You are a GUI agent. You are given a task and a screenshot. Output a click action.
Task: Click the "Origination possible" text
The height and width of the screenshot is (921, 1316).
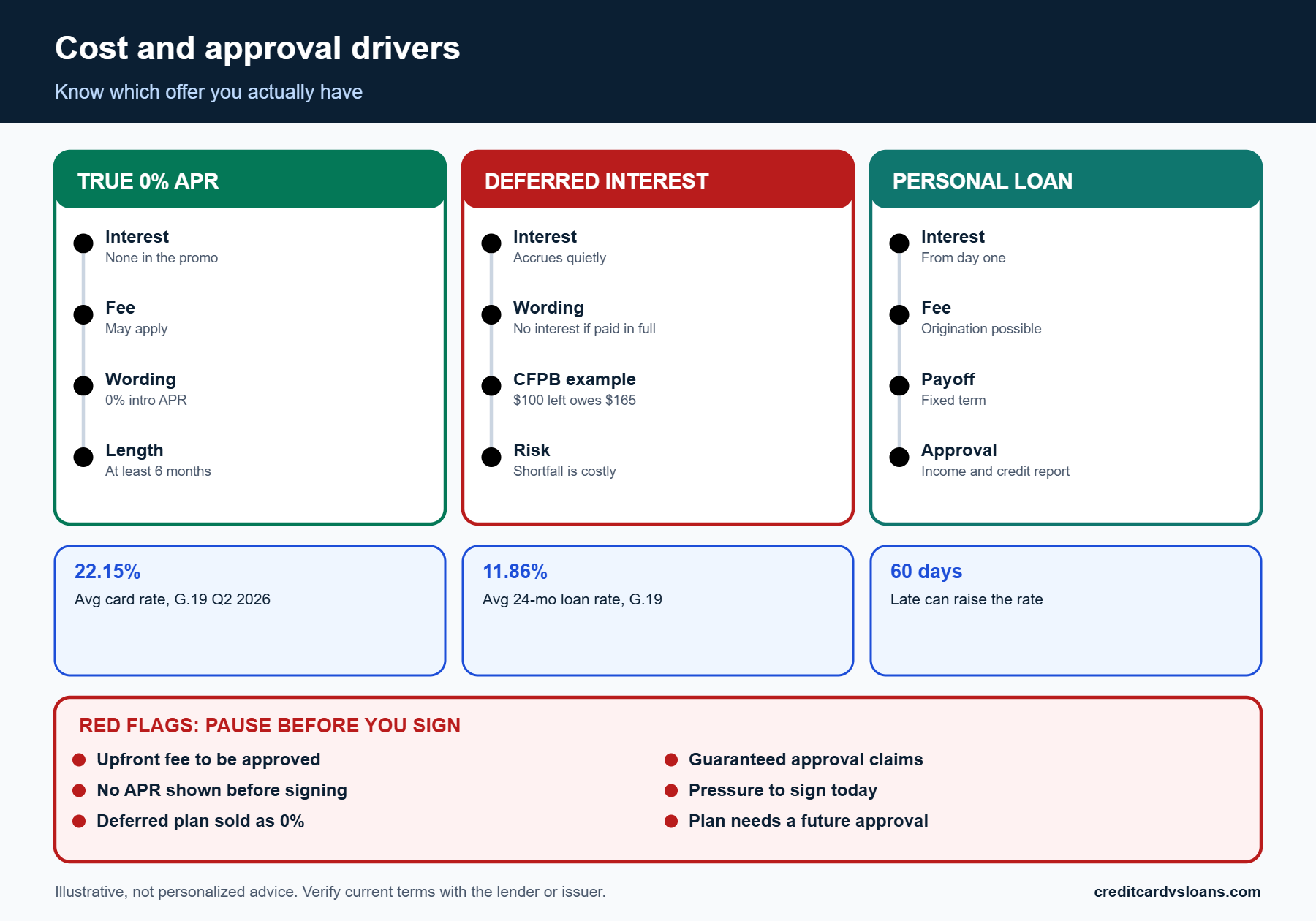click(x=981, y=329)
